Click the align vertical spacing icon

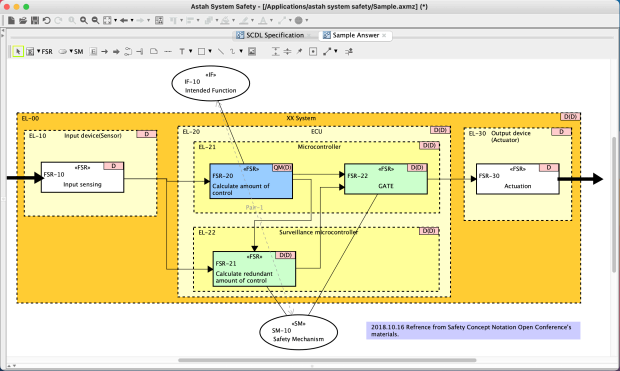(276, 51)
